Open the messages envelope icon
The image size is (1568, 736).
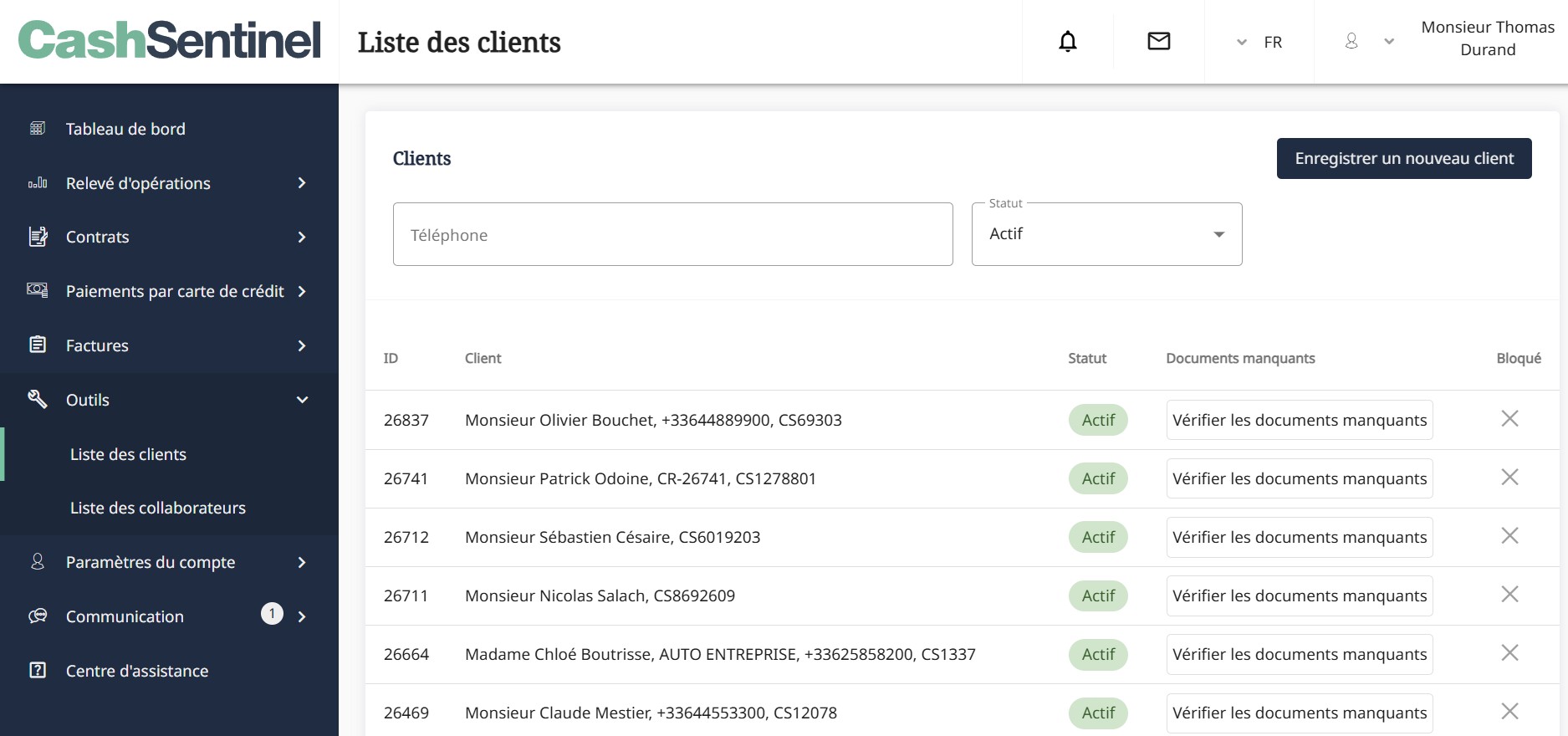pyautogui.click(x=1159, y=41)
